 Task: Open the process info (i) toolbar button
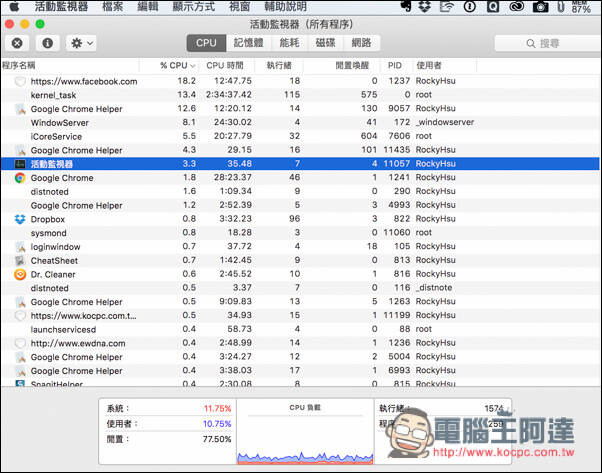pos(48,43)
